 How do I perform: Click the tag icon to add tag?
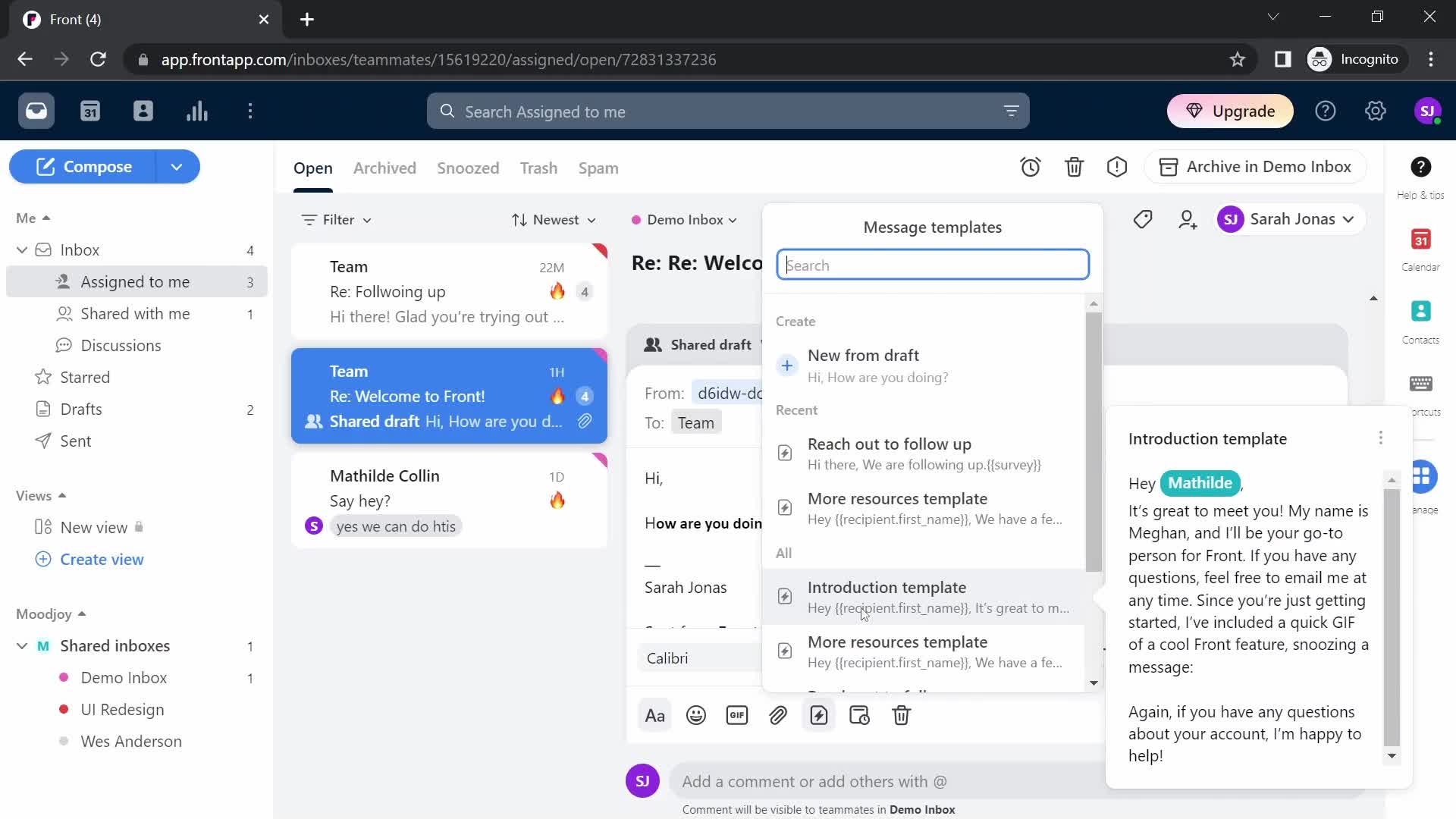pyautogui.click(x=1143, y=219)
